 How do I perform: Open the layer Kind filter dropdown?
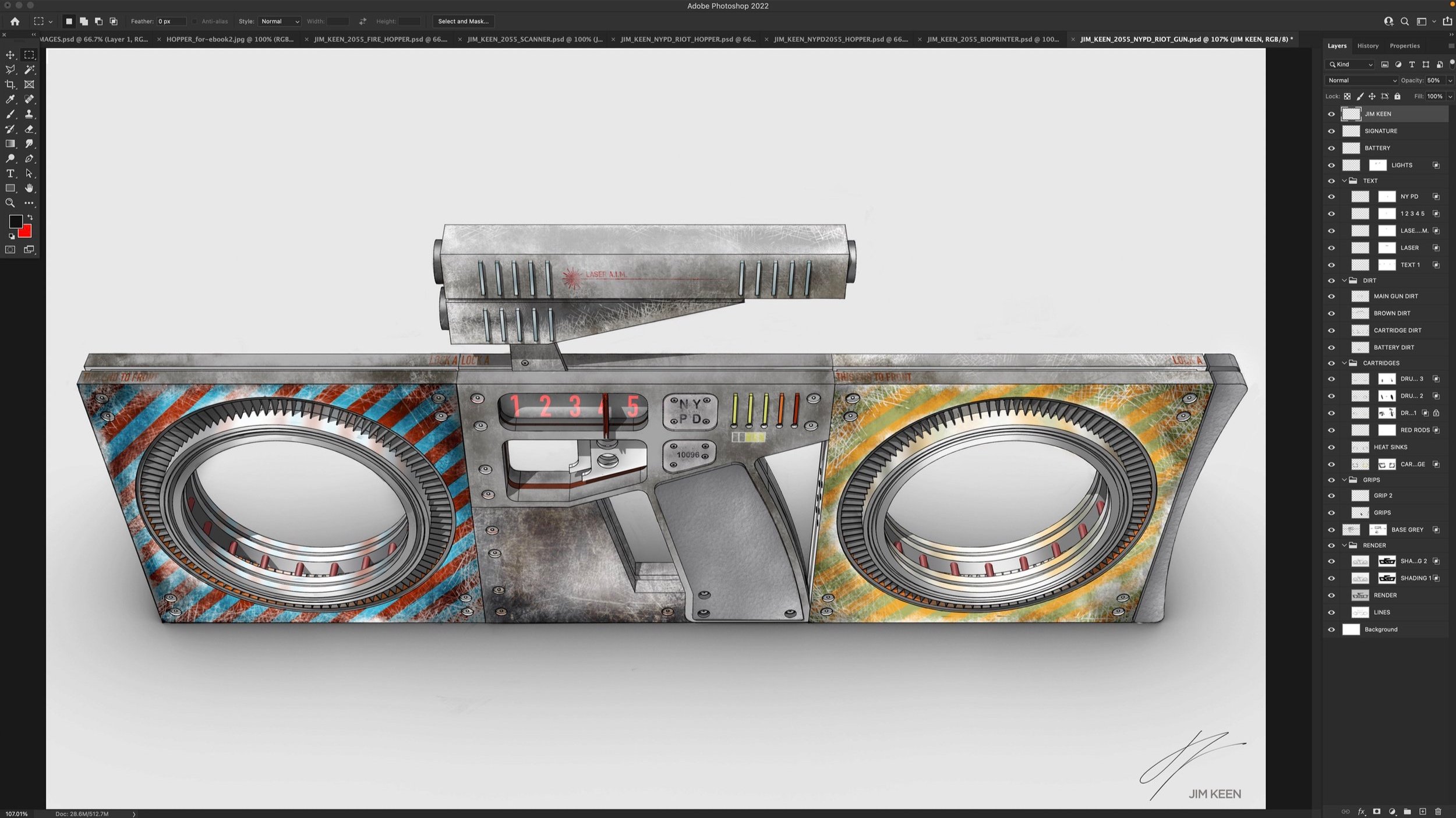tap(1349, 65)
